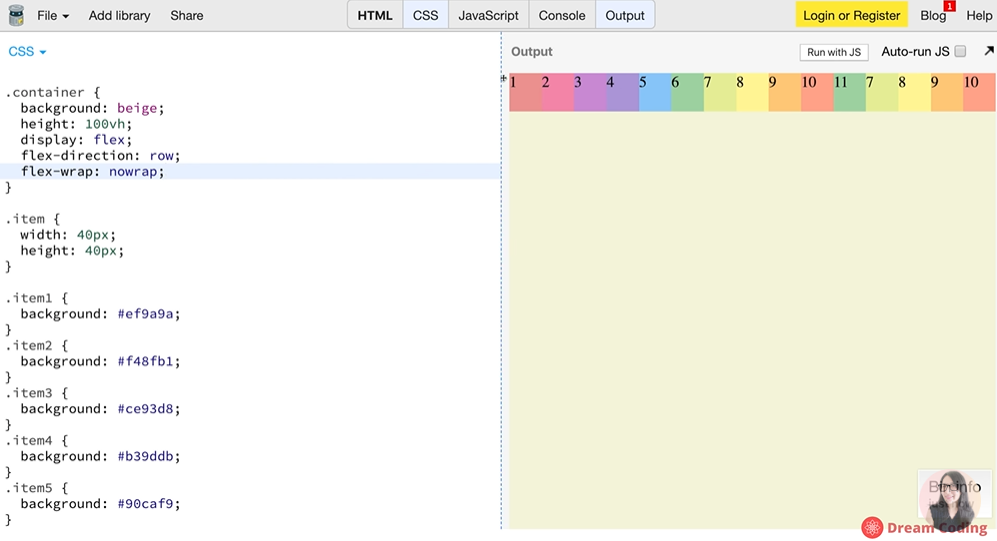Click the .container selector line
This screenshot has height=541, width=997.
click(x=53, y=92)
